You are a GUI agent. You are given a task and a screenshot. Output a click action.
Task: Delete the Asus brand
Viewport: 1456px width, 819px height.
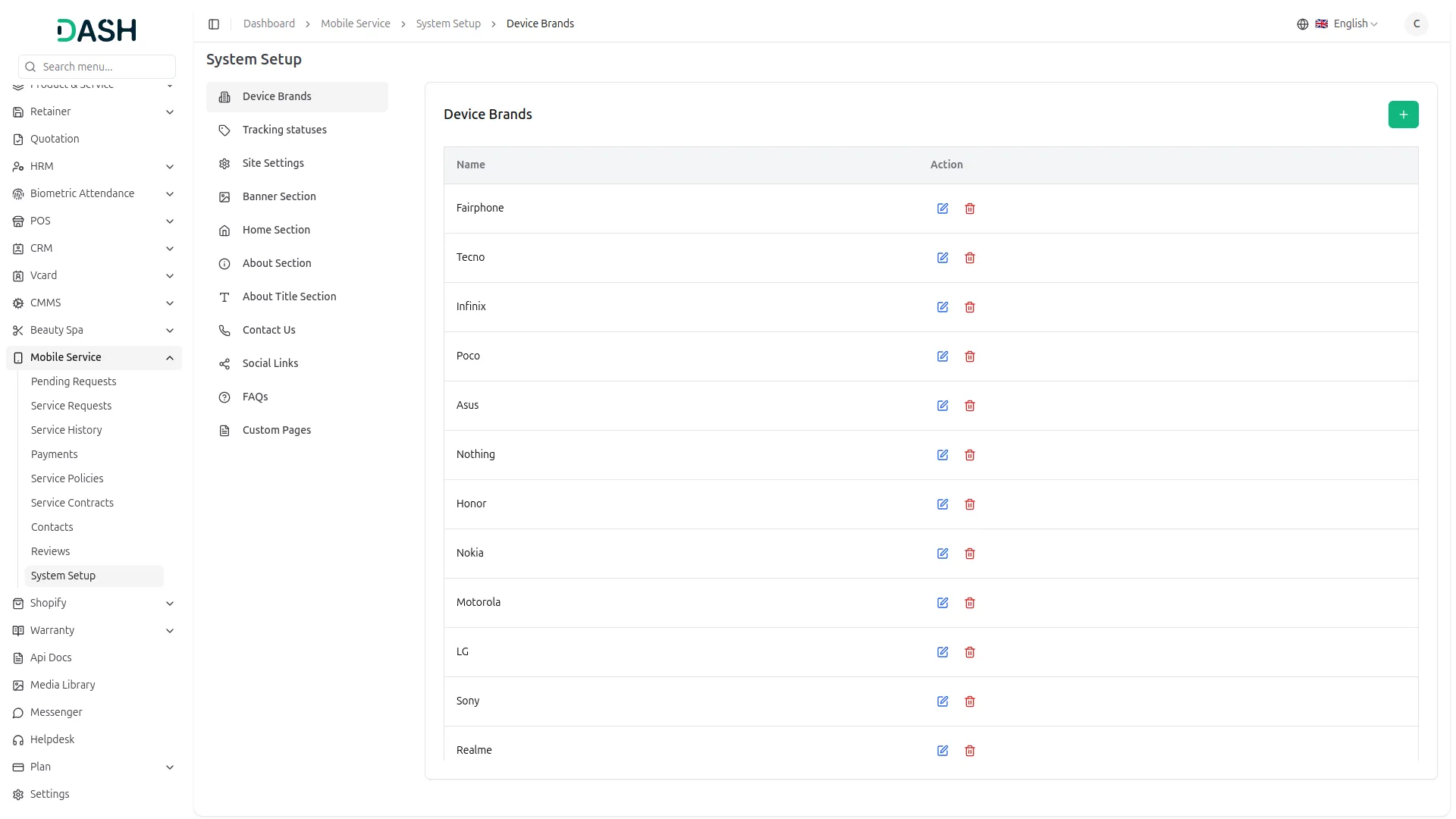[970, 406]
